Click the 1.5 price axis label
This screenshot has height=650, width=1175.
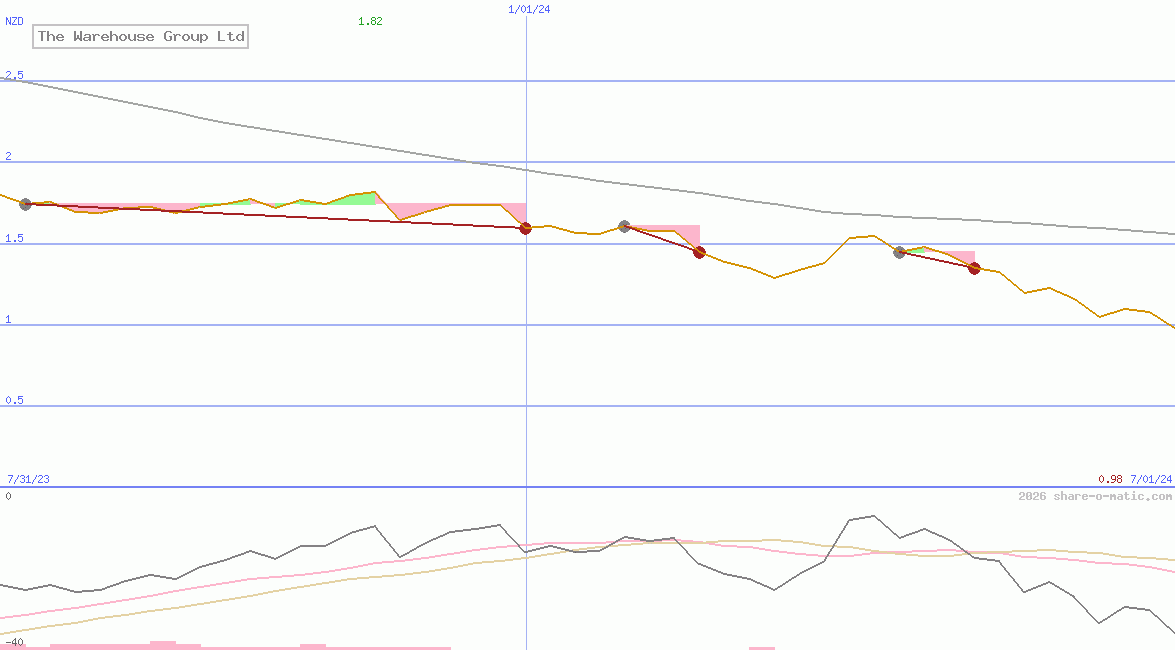(x=14, y=238)
